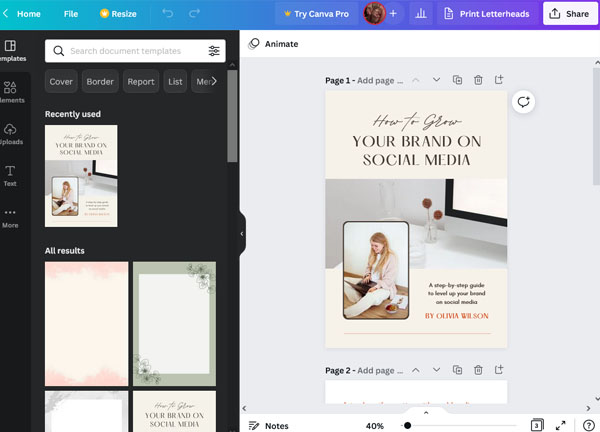Open the Uploads panel in the sidebar
This screenshot has width=600, height=432.
point(10,135)
